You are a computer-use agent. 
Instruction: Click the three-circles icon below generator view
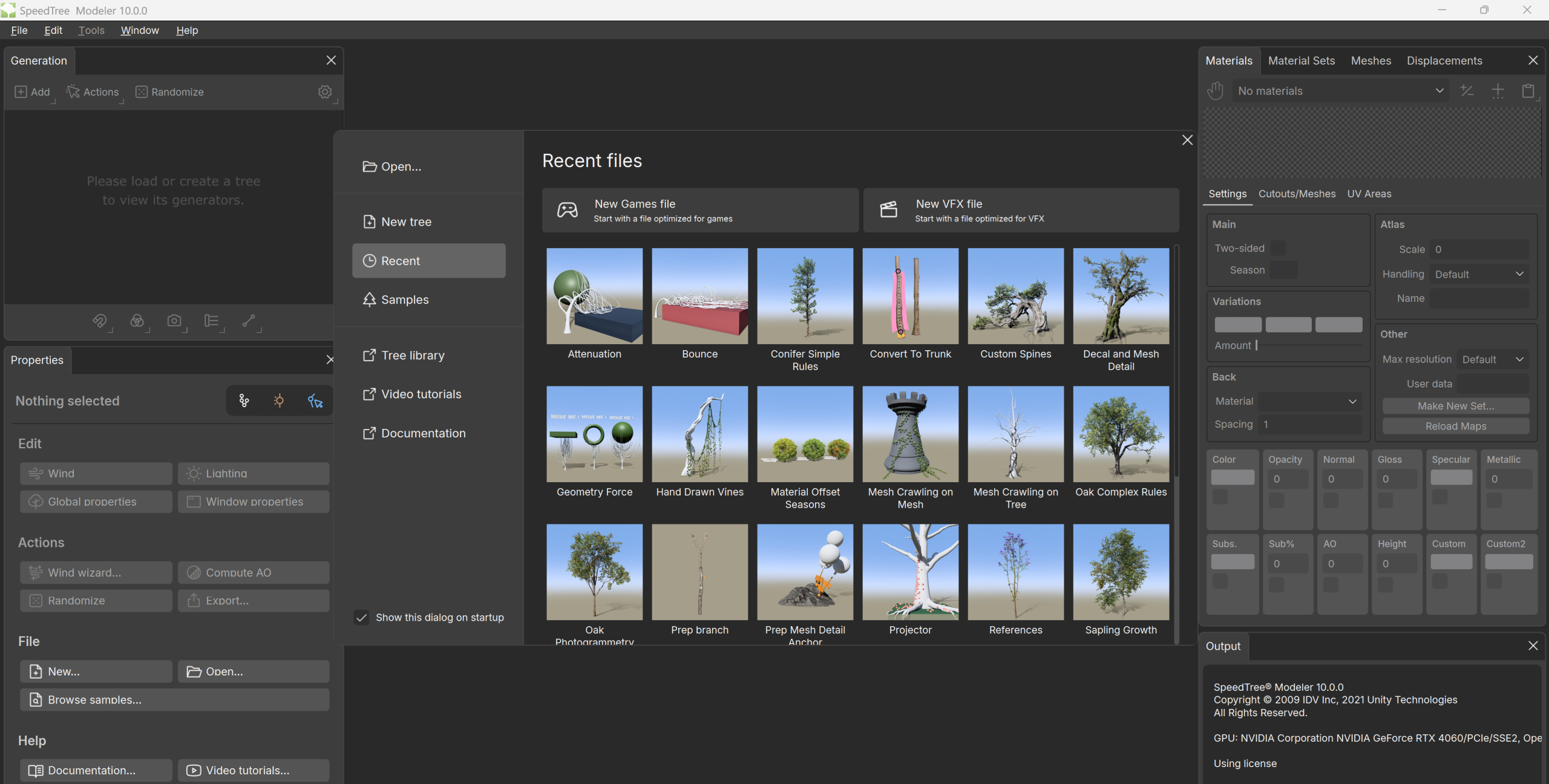pos(137,321)
